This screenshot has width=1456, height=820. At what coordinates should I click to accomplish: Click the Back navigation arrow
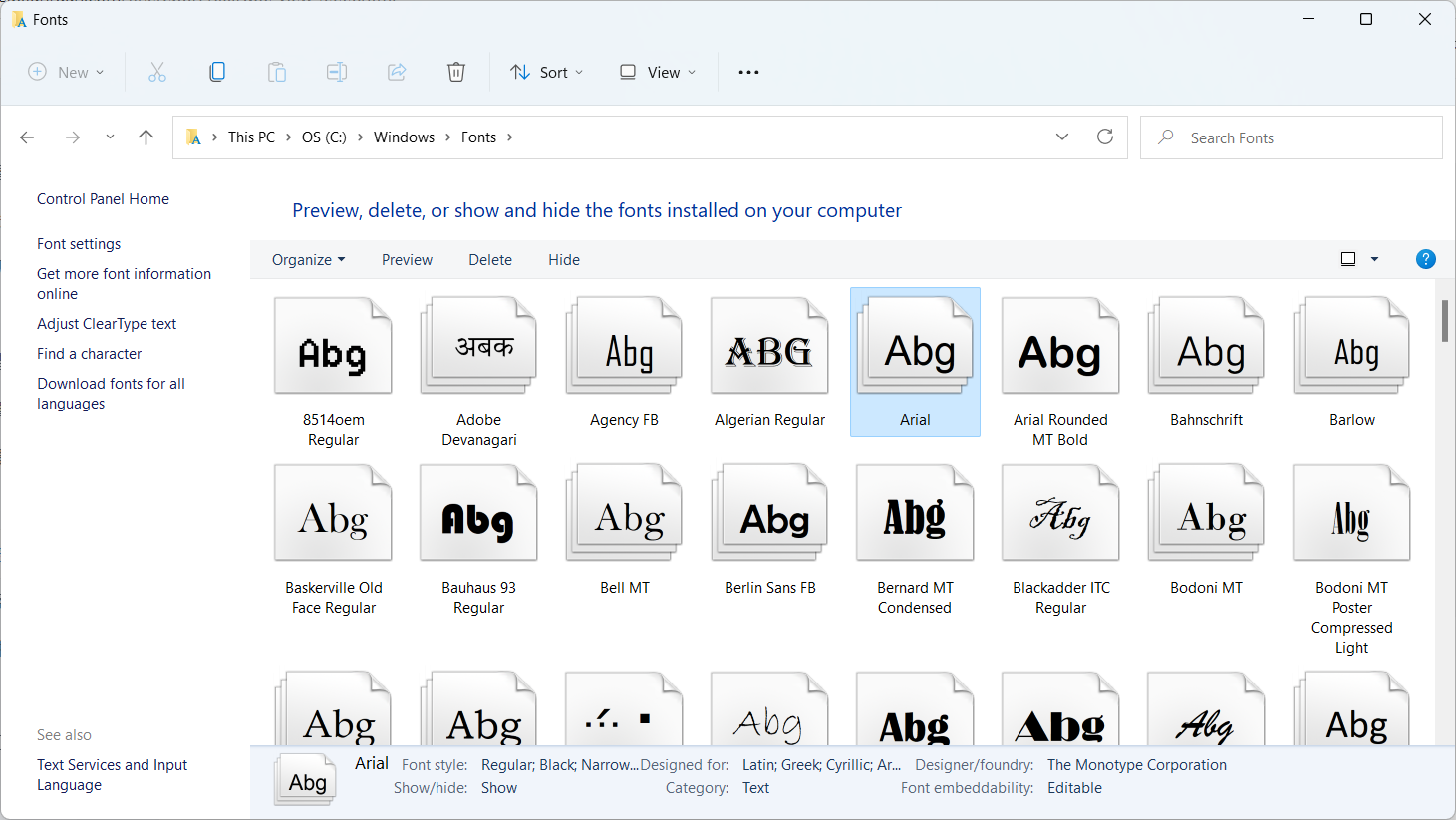point(27,137)
